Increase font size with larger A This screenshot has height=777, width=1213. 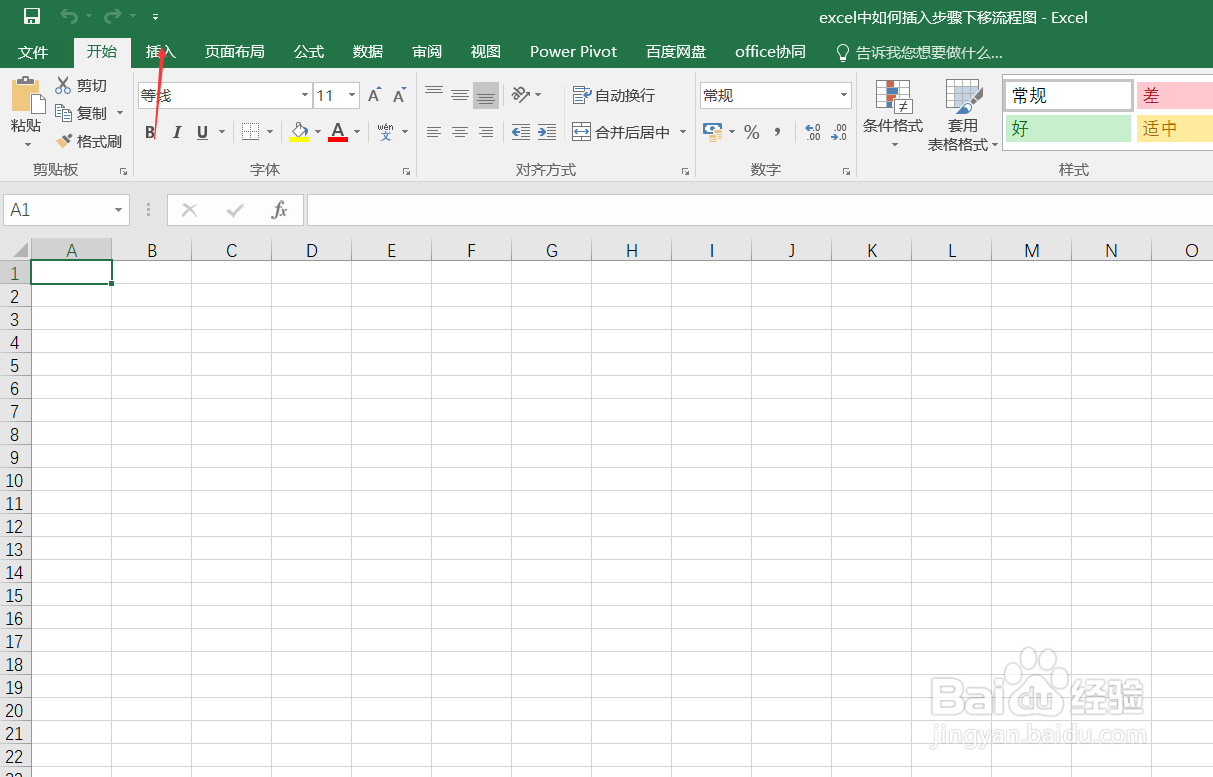pos(374,96)
